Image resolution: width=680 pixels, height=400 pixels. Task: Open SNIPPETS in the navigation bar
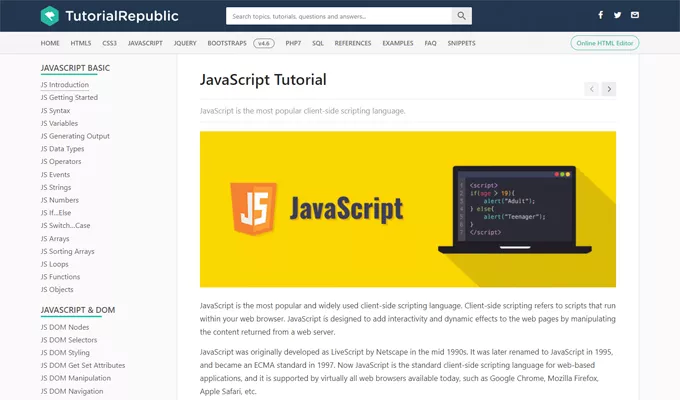pos(461,43)
